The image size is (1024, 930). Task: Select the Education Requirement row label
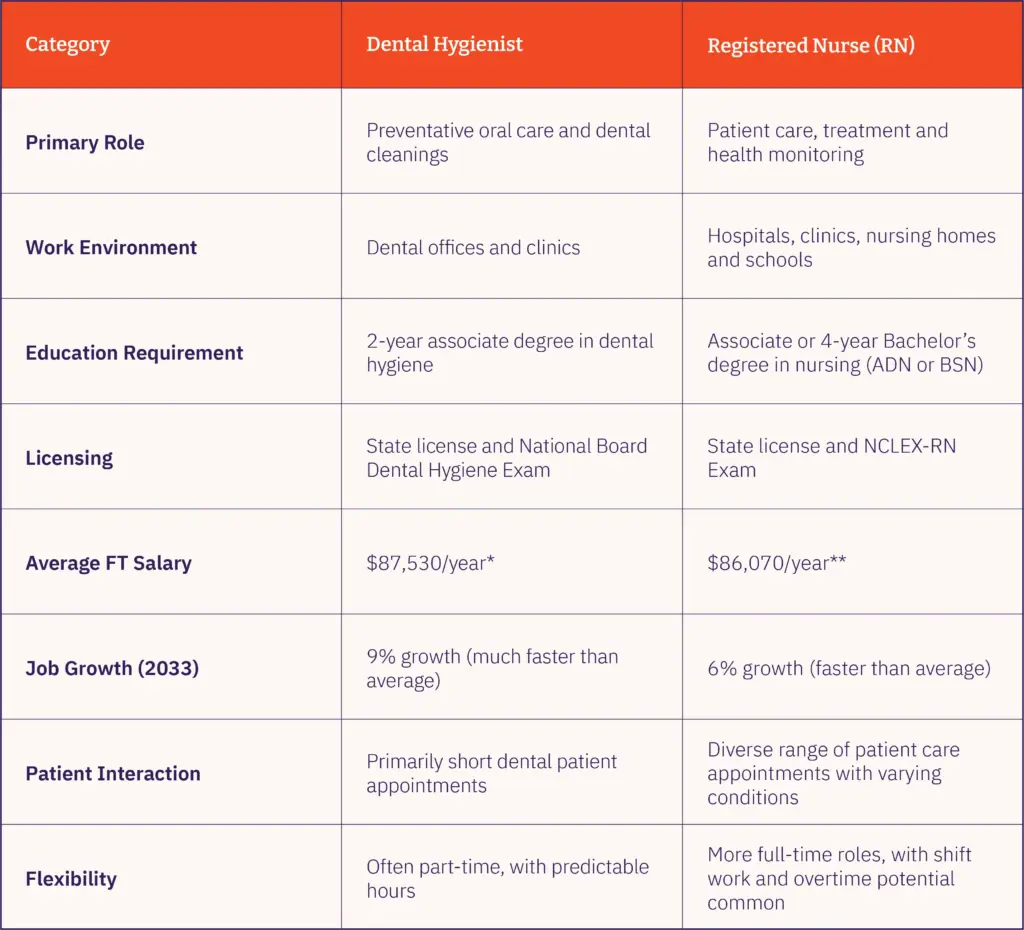click(134, 353)
